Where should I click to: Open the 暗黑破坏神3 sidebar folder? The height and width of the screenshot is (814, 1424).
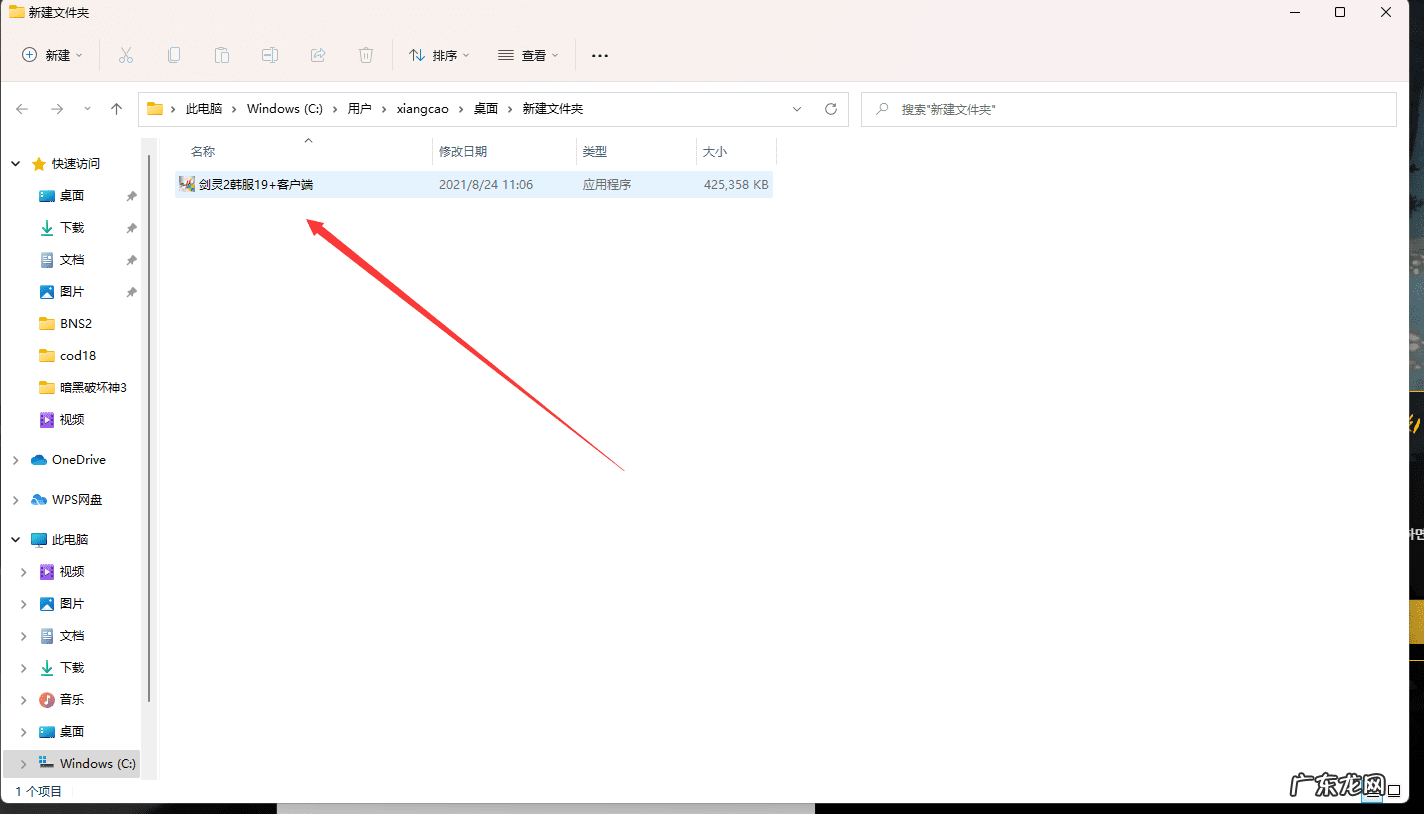(88, 387)
